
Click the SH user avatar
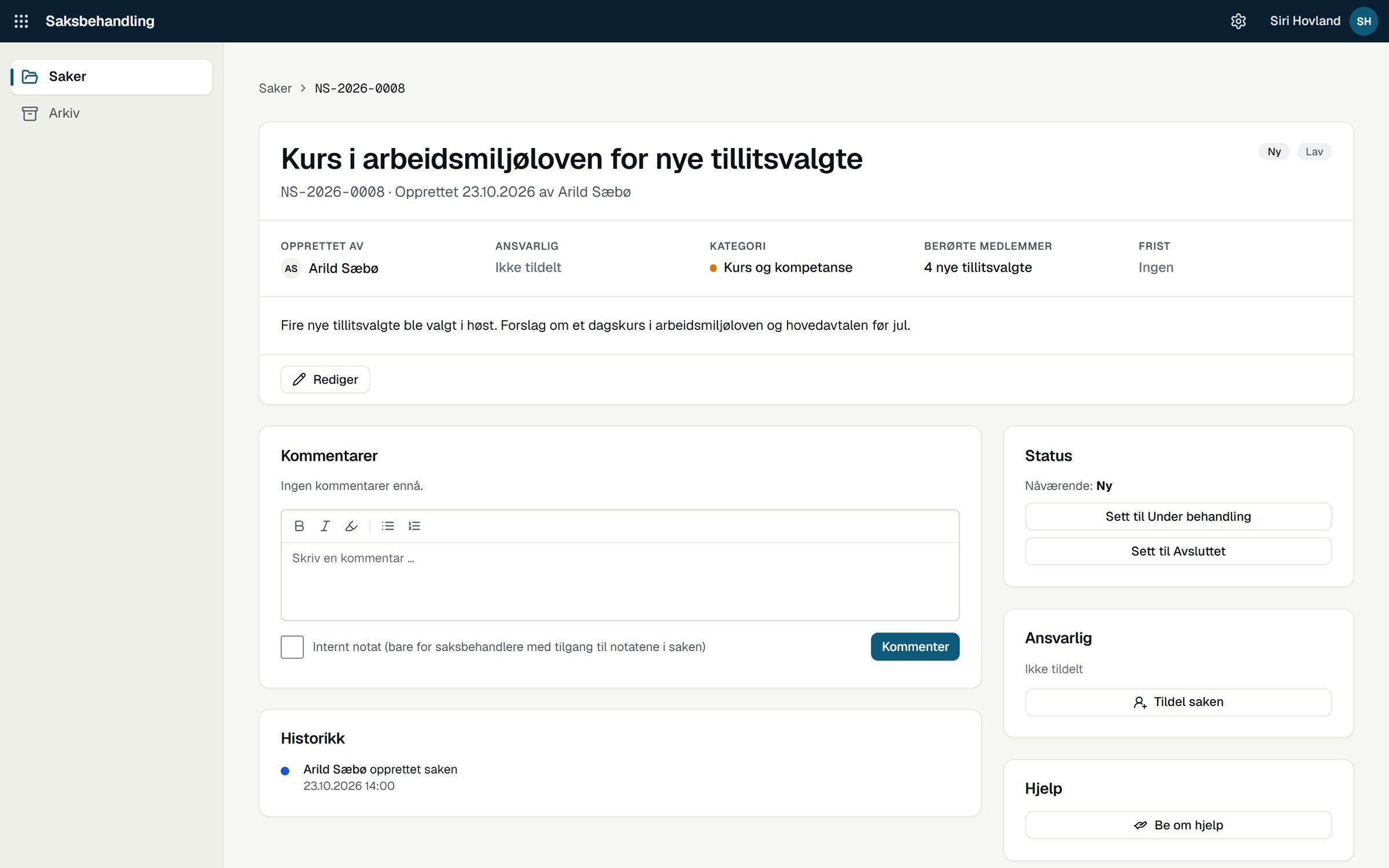(1364, 21)
